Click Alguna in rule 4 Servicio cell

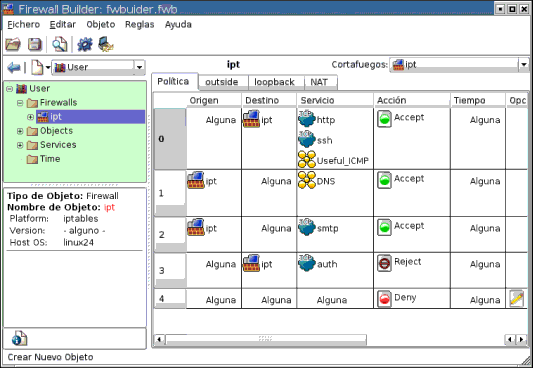[x=332, y=300]
